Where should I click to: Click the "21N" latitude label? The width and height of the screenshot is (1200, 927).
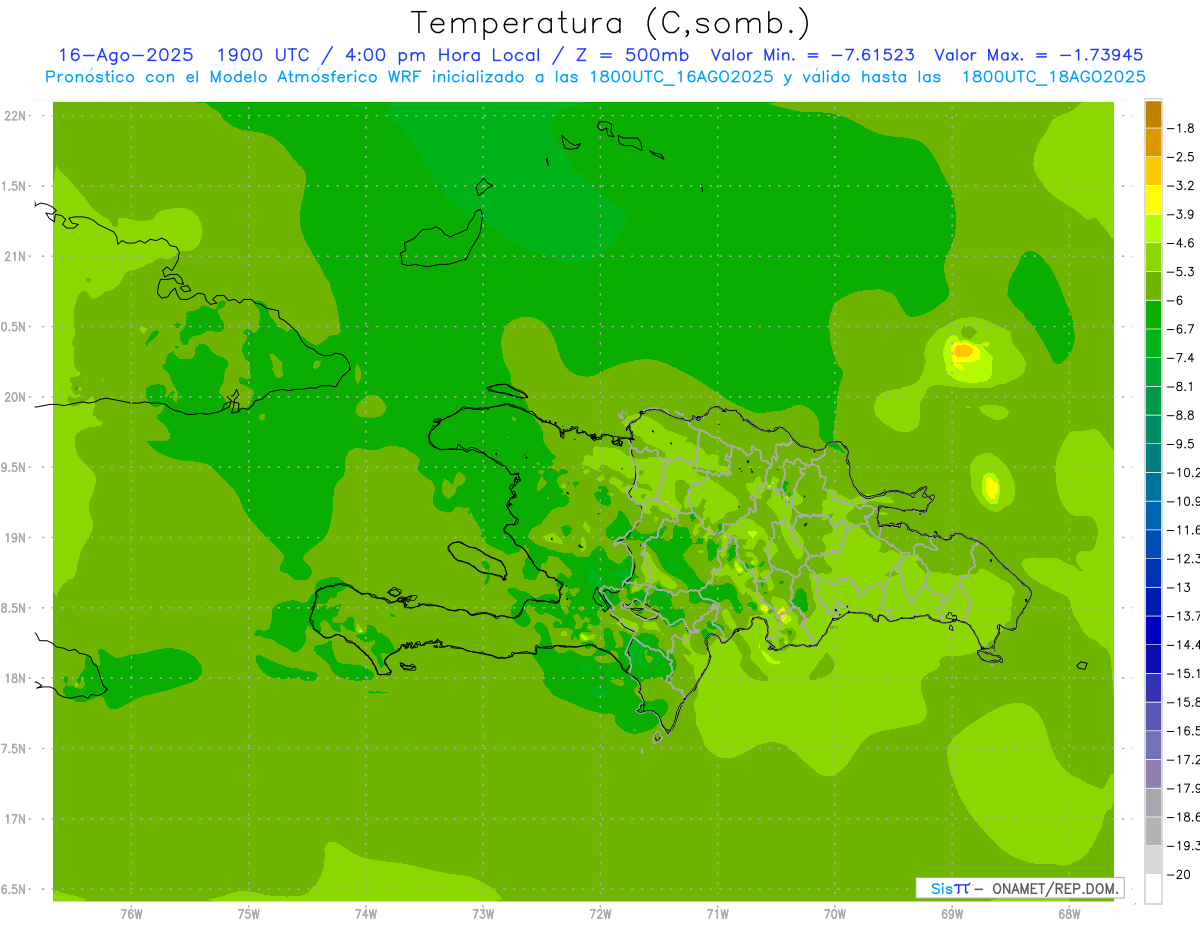14,256
